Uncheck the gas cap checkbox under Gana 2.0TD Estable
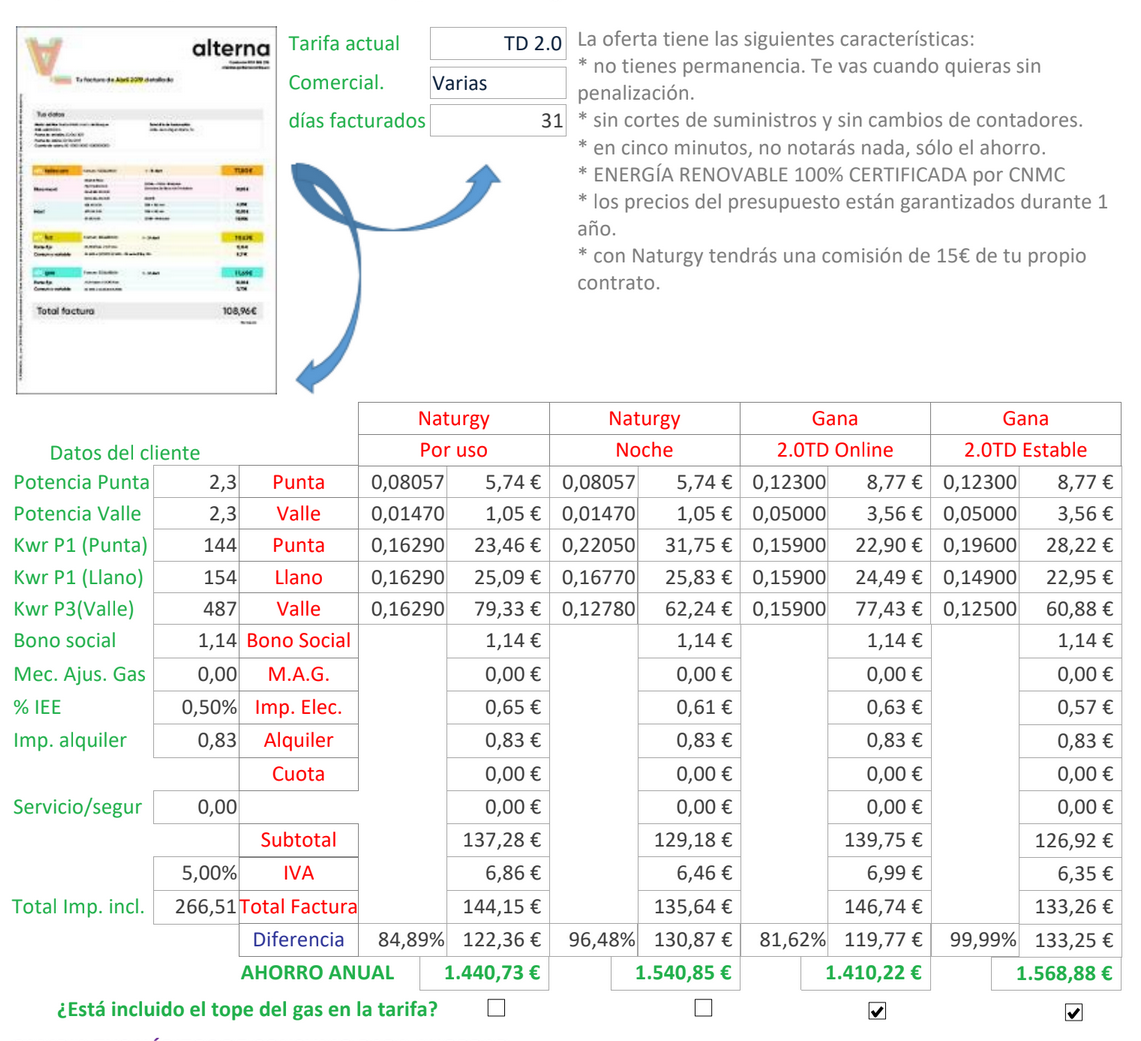This screenshot has width=1141, height=1041. coord(1073,1012)
